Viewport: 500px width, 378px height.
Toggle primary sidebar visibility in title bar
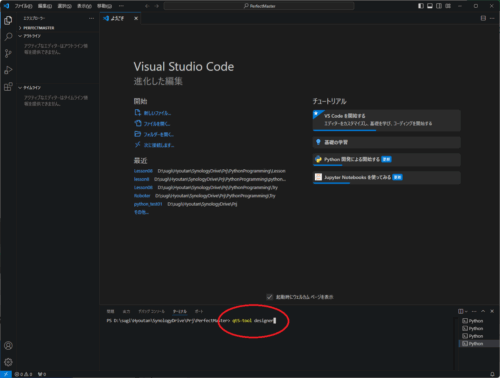click(421, 6)
